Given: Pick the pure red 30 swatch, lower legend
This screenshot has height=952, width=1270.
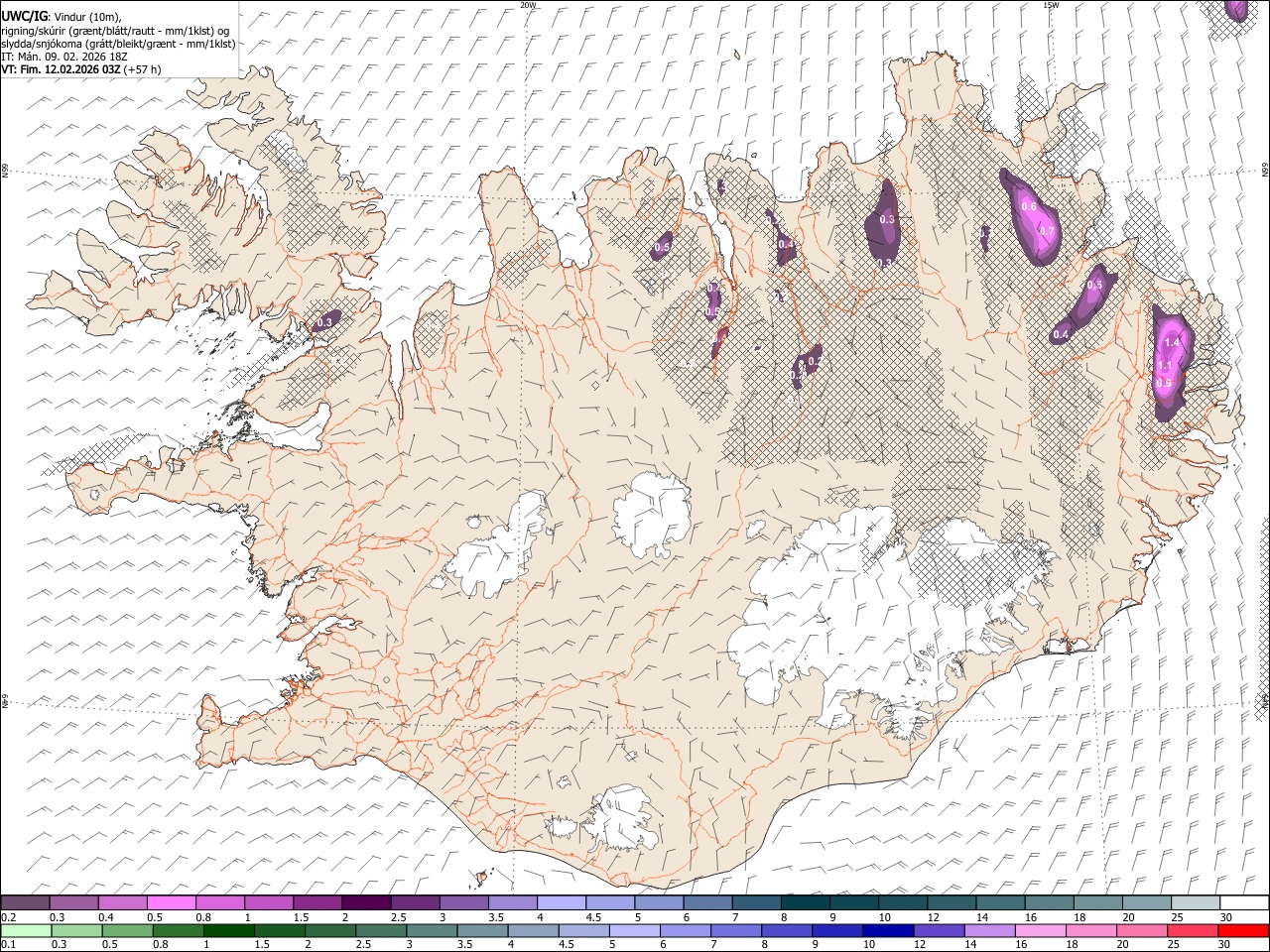Looking at the screenshot, I should click(x=1242, y=930).
